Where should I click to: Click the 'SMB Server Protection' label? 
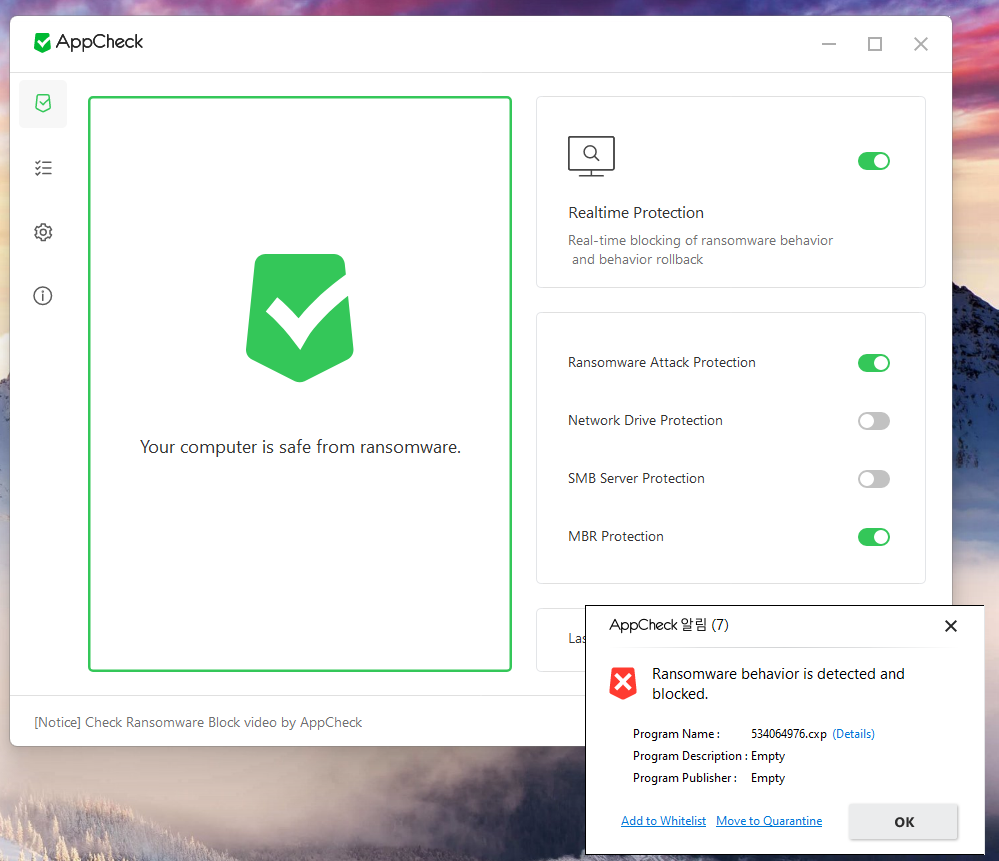click(x=636, y=479)
